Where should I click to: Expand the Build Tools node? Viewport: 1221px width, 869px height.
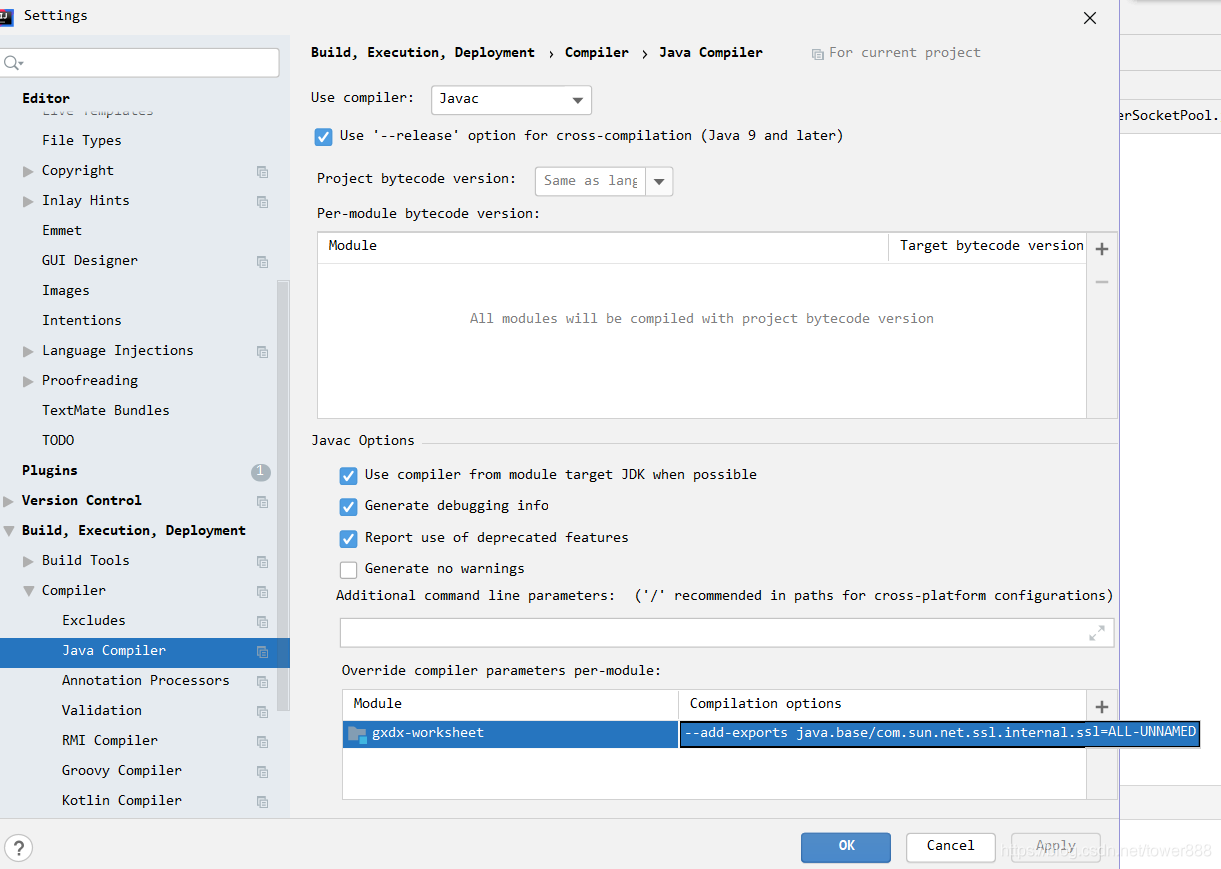click(x=28, y=561)
